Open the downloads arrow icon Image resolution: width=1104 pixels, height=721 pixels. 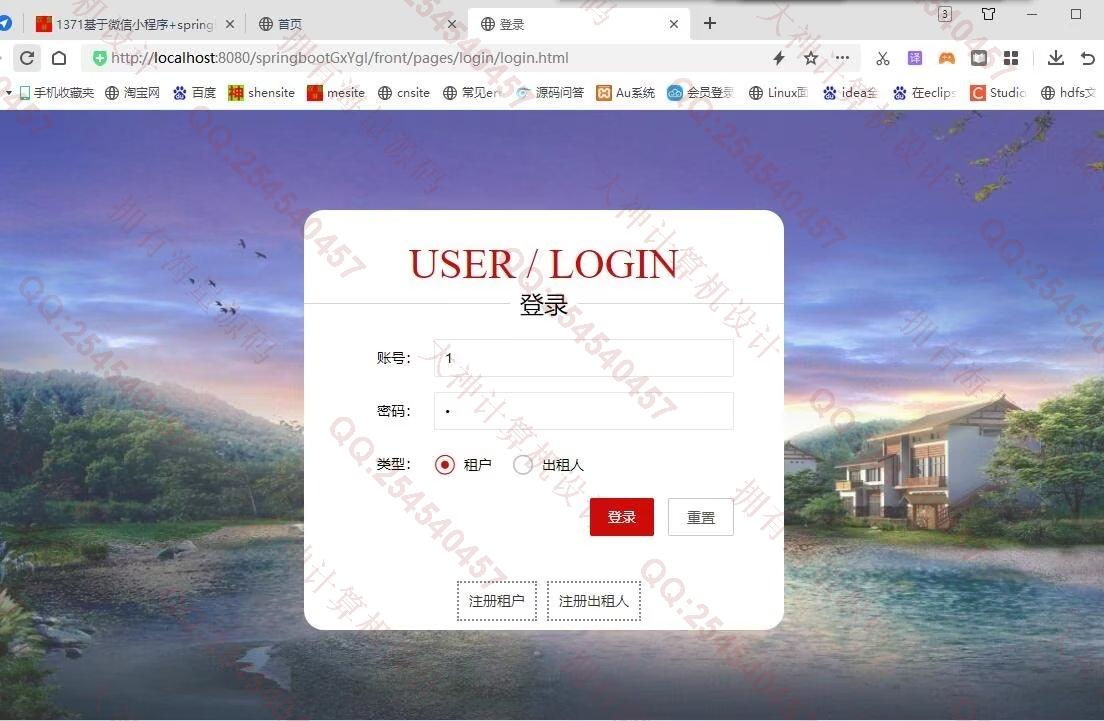click(x=1055, y=58)
